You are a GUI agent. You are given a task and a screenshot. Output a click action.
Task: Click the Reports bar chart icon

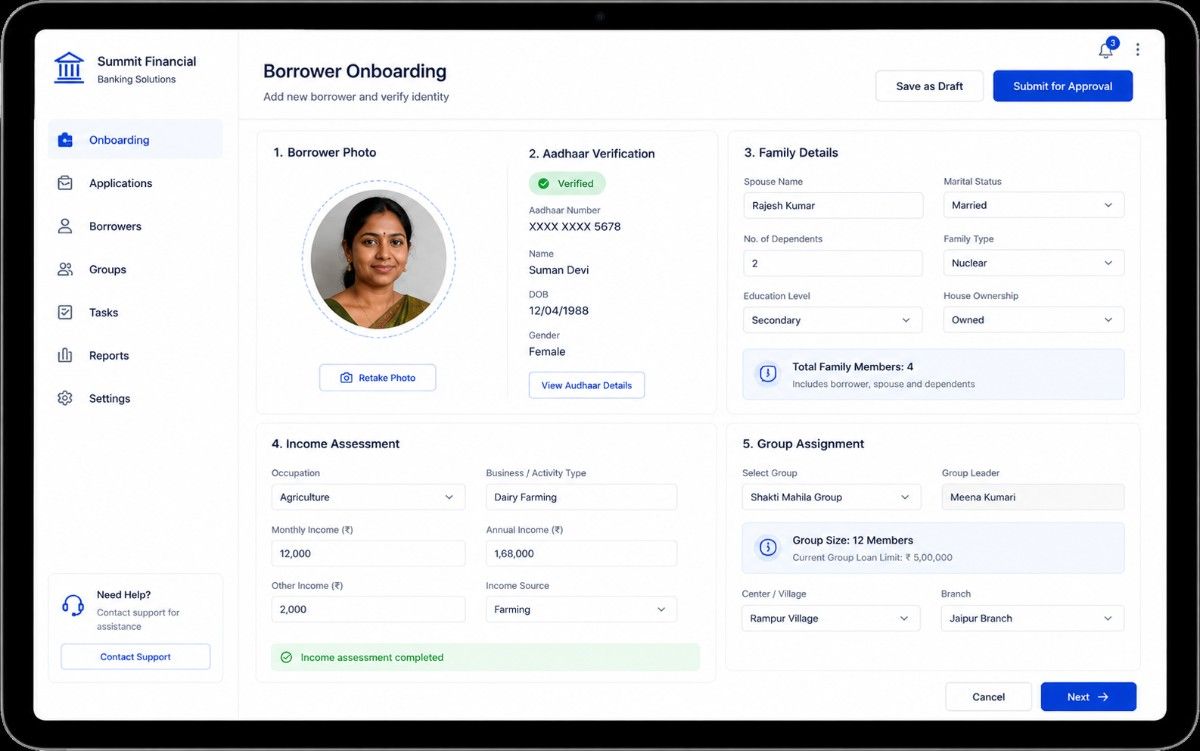(x=65, y=355)
